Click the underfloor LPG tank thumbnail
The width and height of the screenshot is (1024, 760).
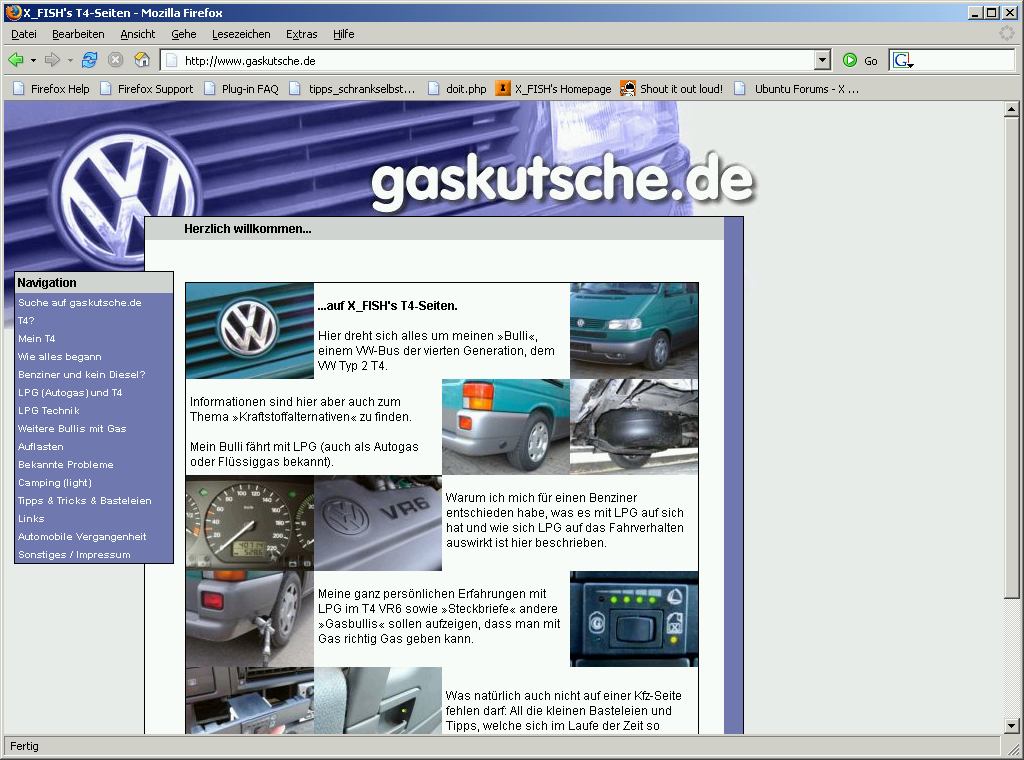coord(634,427)
